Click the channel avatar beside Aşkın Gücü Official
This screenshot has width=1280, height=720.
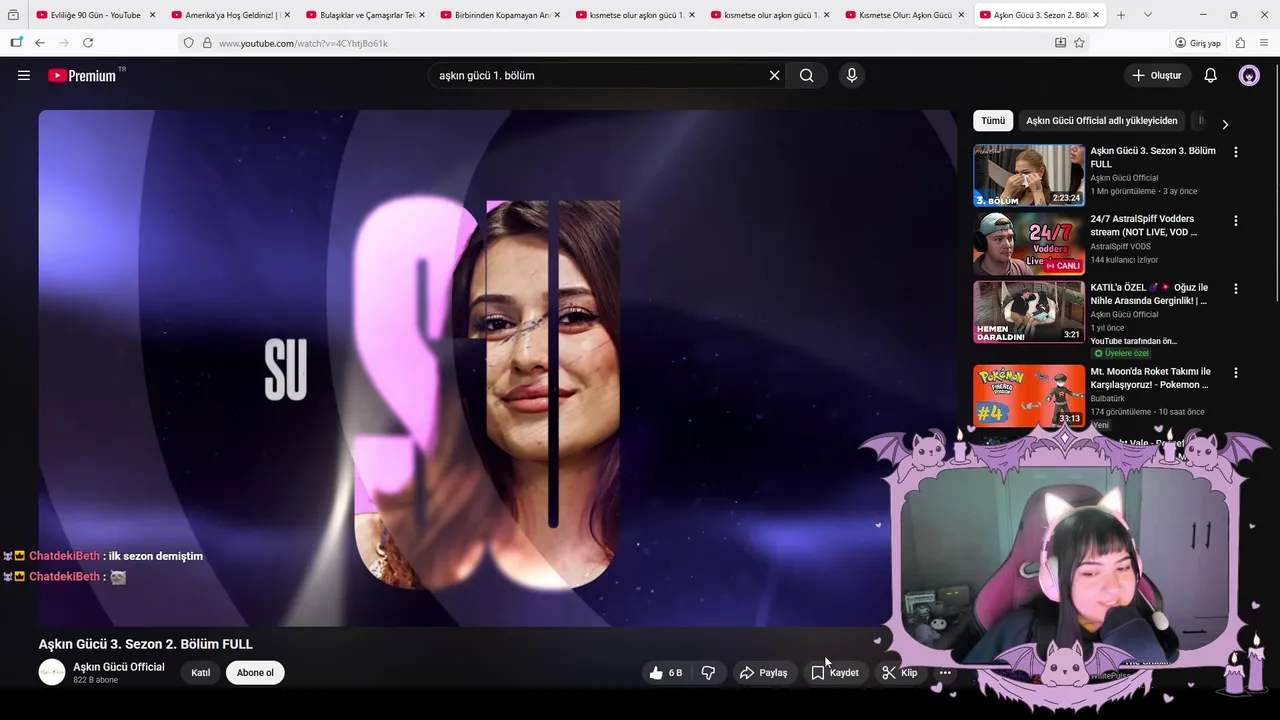[52, 673]
